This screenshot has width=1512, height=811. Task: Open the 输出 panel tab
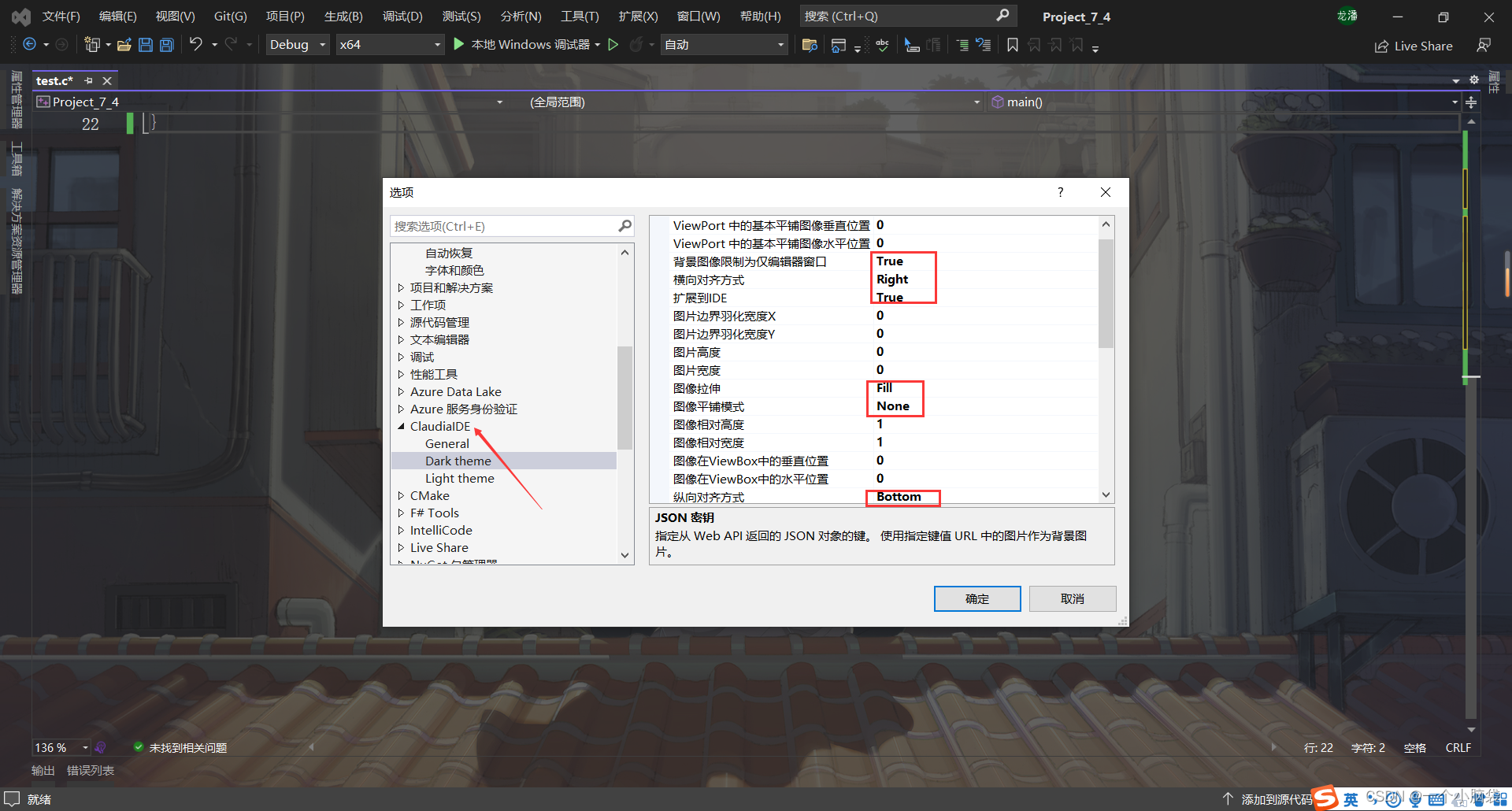(43, 770)
